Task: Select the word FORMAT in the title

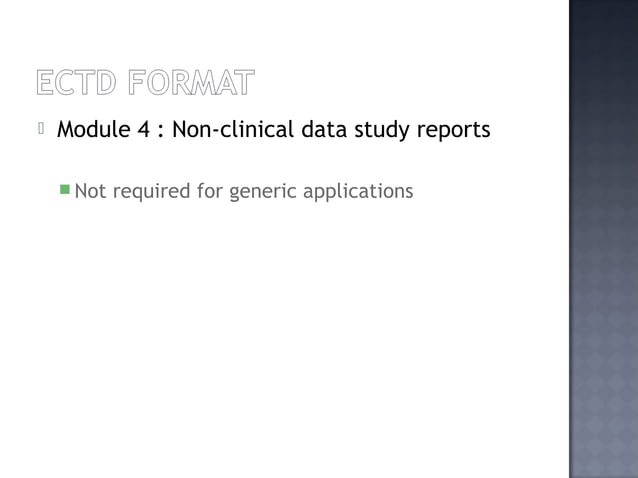Action: [191, 78]
